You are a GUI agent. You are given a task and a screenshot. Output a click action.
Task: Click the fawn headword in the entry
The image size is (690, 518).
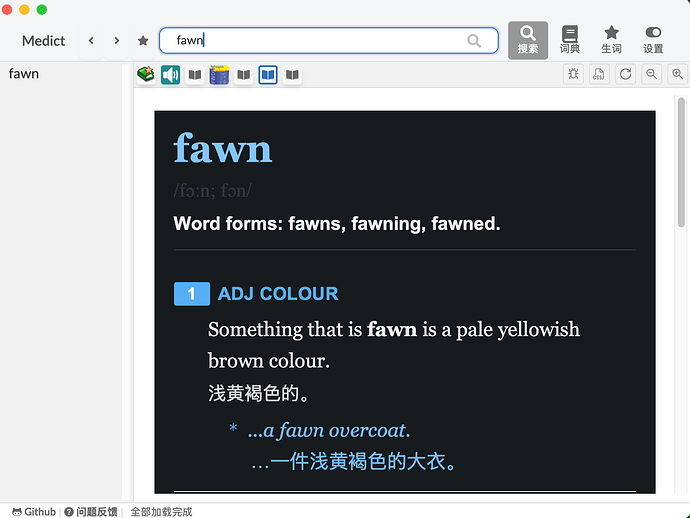(223, 148)
